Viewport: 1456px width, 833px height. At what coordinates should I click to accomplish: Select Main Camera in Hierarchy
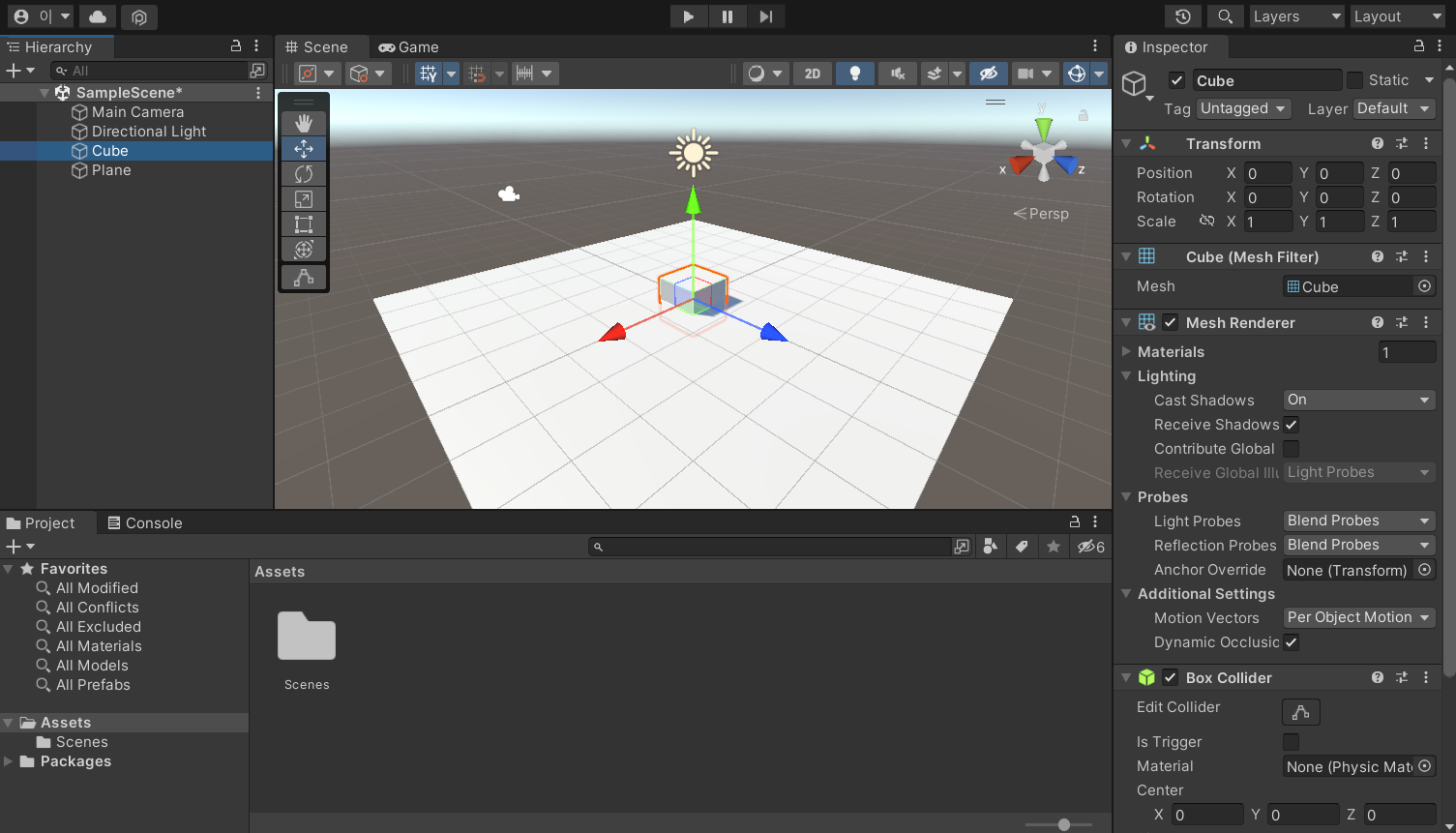click(137, 112)
